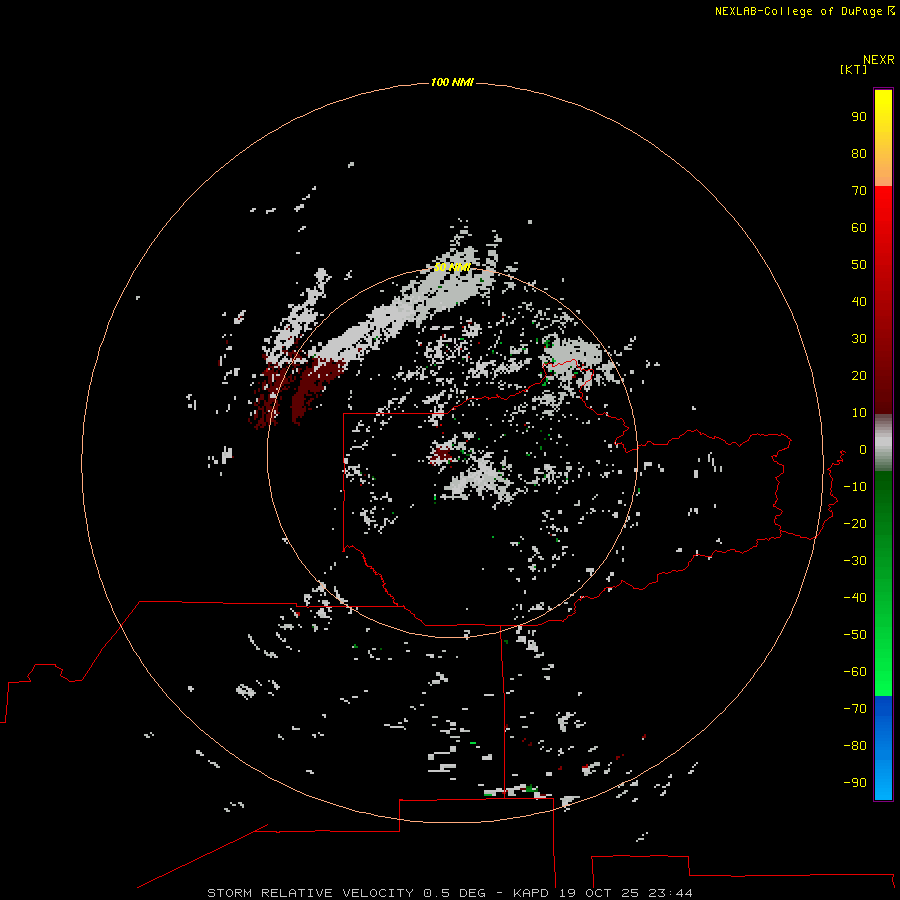
Task: Click the 19 OCT 25 date in caption
Action: pos(600,893)
